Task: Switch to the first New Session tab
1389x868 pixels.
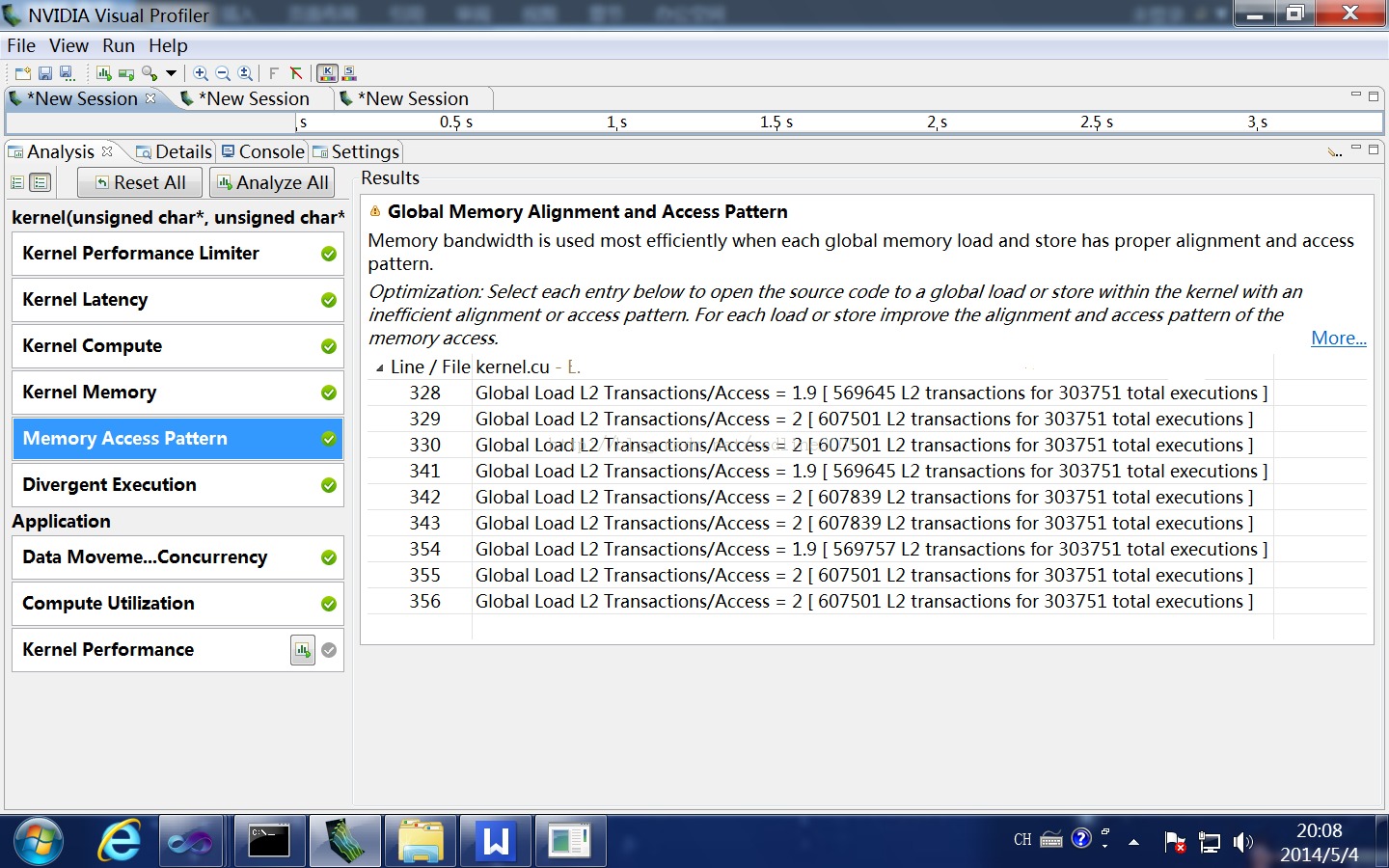Action: tap(82, 98)
